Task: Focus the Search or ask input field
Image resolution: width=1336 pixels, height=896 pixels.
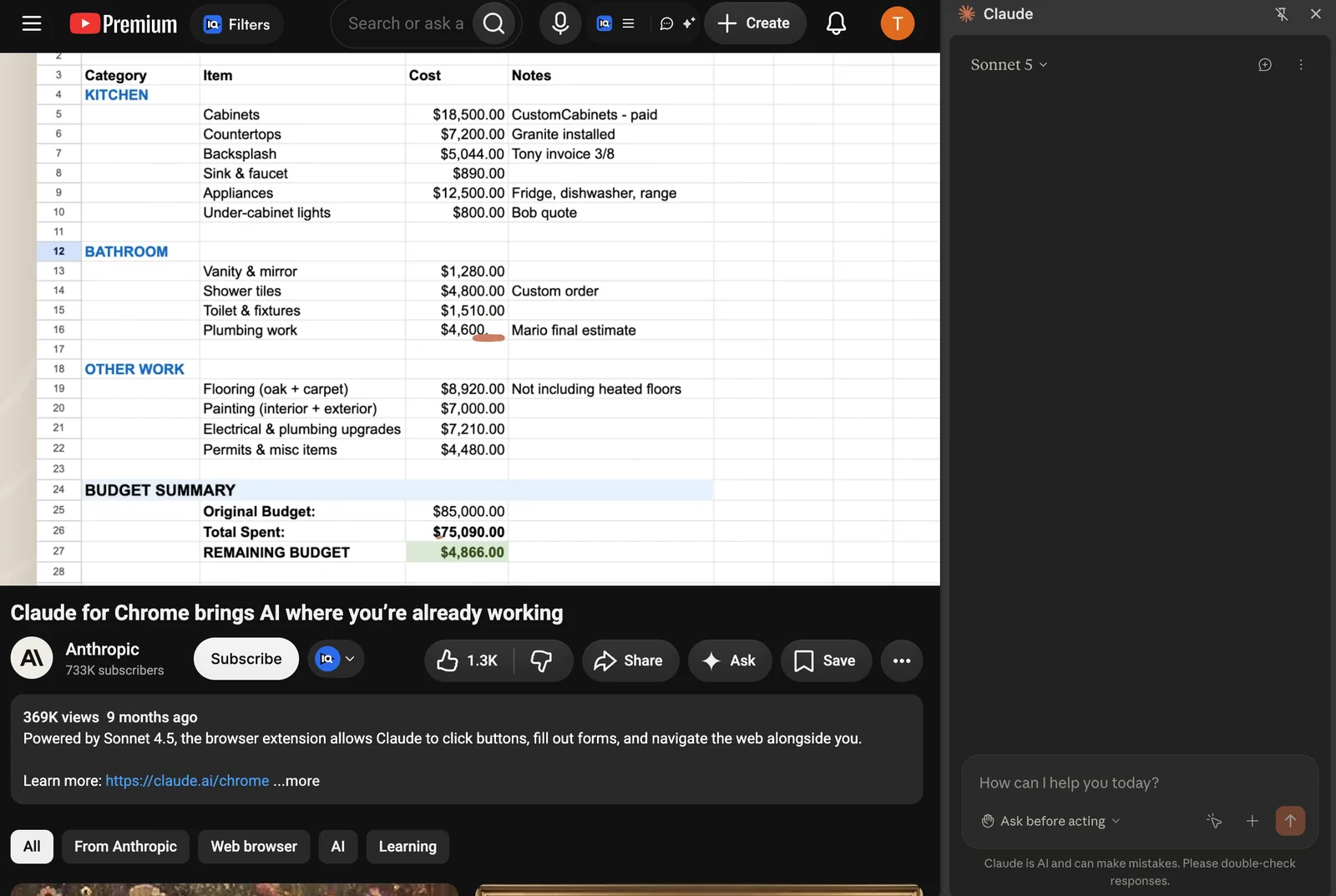Action: pyautogui.click(x=406, y=23)
